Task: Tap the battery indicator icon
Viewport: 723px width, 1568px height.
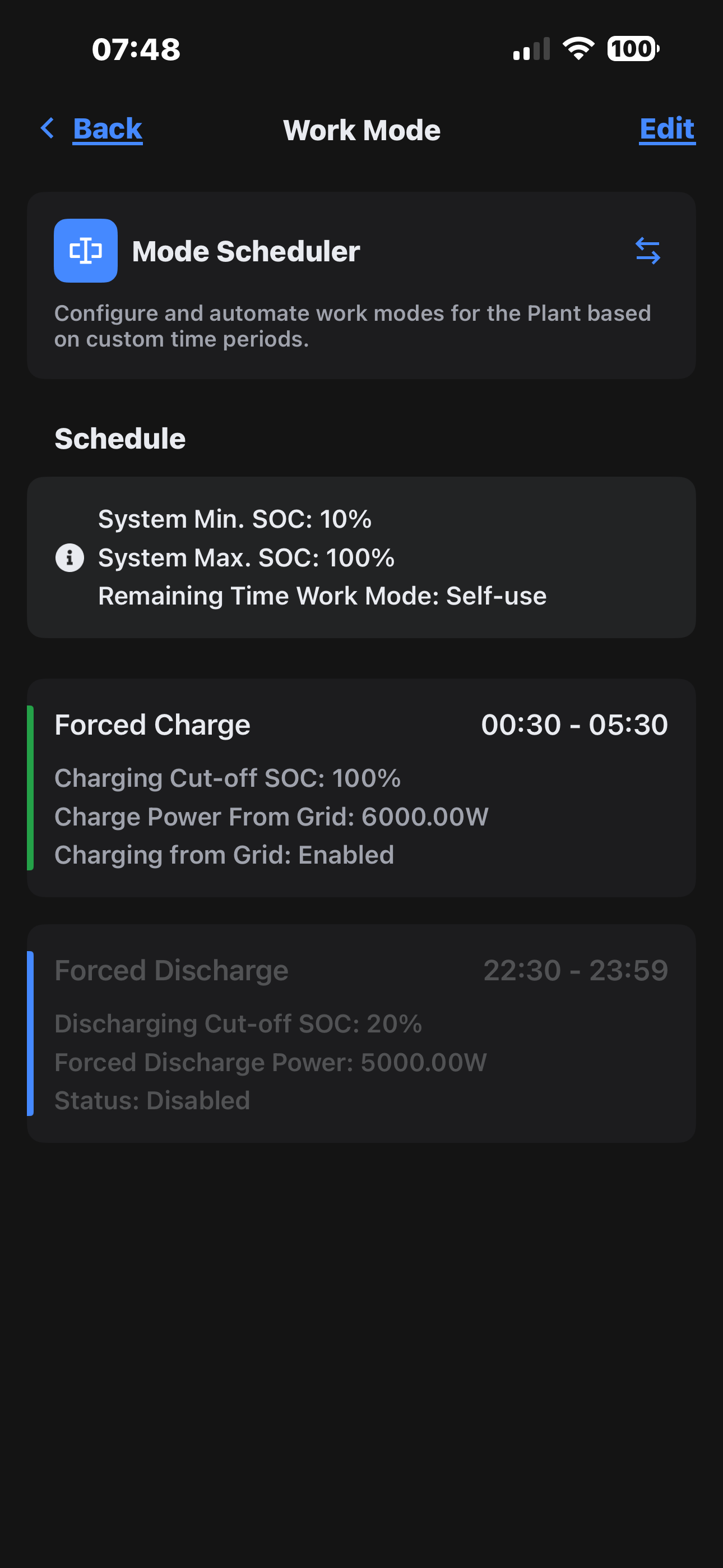Action: click(632, 49)
